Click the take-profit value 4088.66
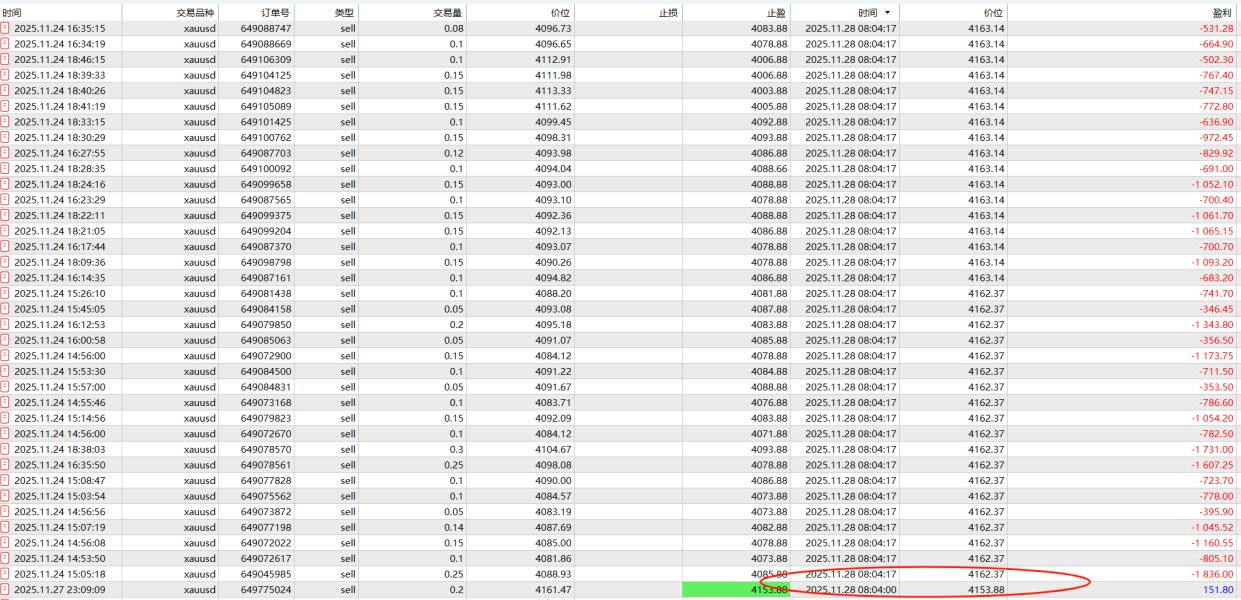The height and width of the screenshot is (600, 1241). tap(770, 169)
